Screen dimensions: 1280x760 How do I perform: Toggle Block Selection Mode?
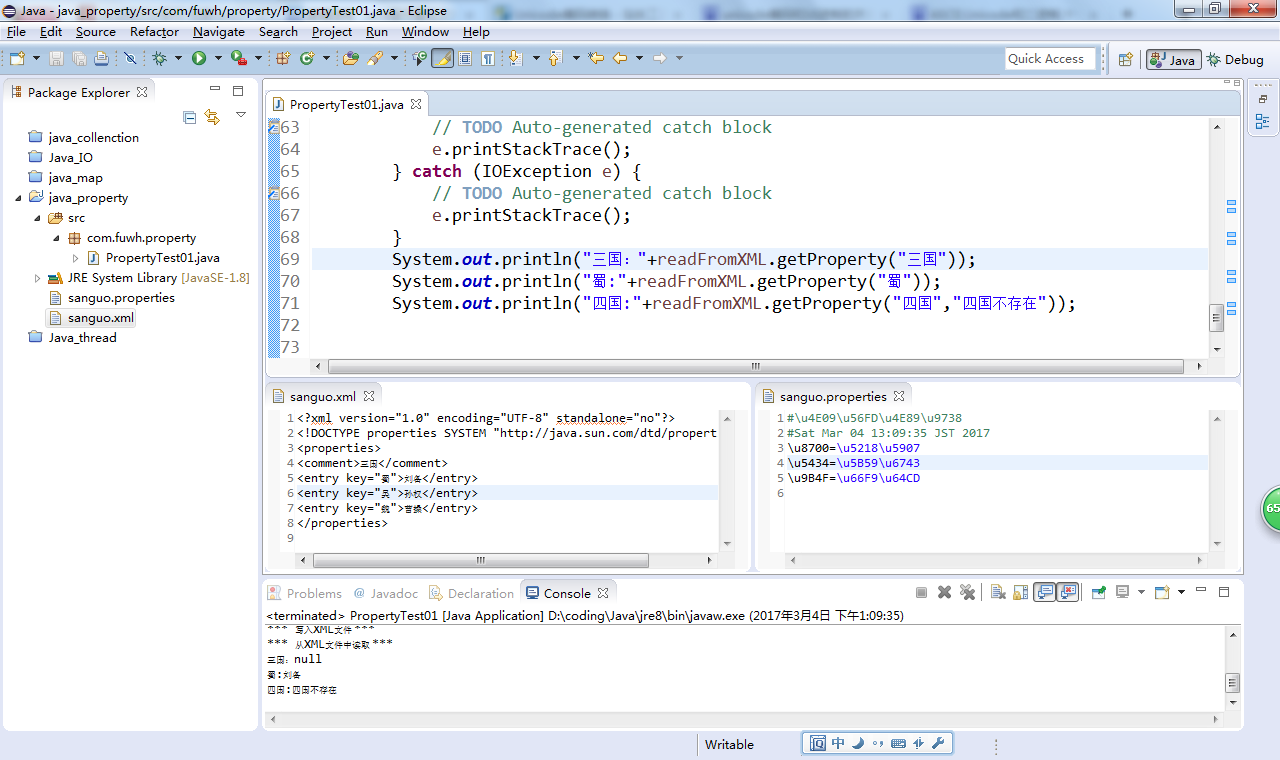click(465, 58)
